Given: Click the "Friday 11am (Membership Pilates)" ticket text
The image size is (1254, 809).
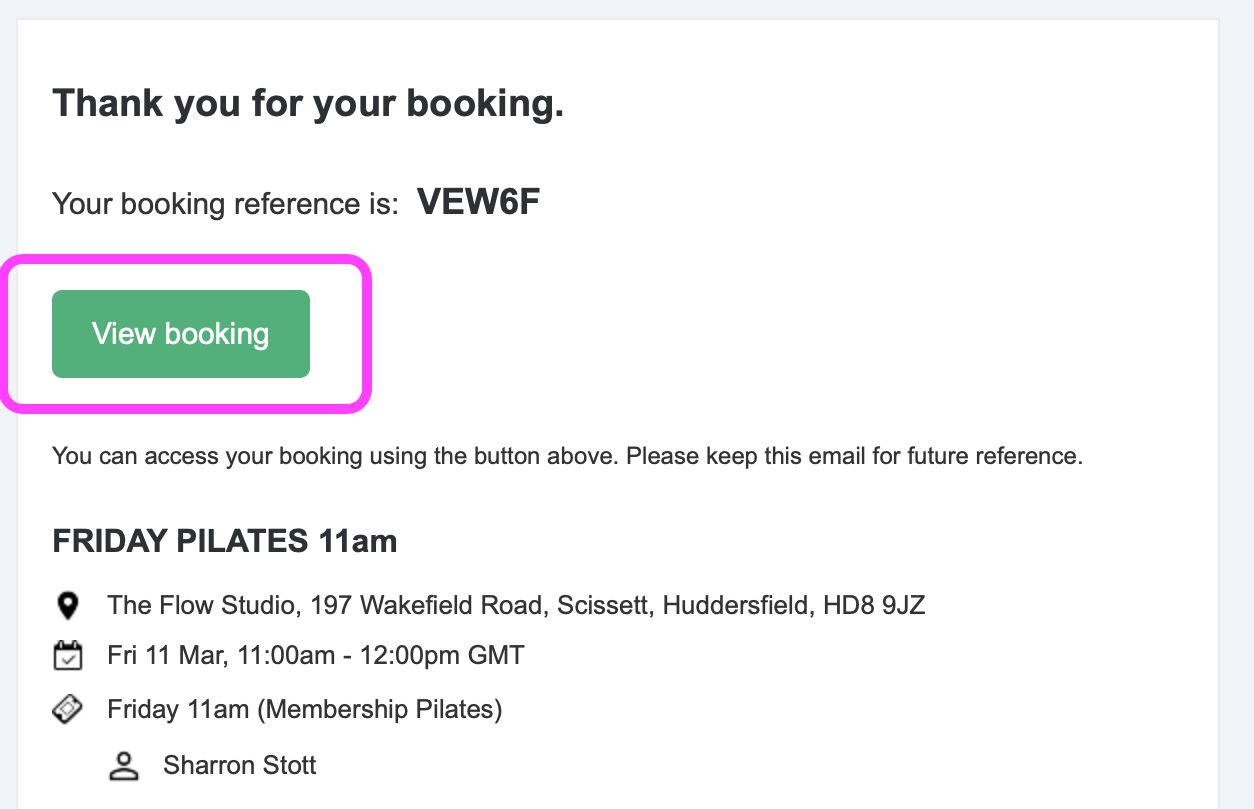Looking at the screenshot, I should pos(305,710).
